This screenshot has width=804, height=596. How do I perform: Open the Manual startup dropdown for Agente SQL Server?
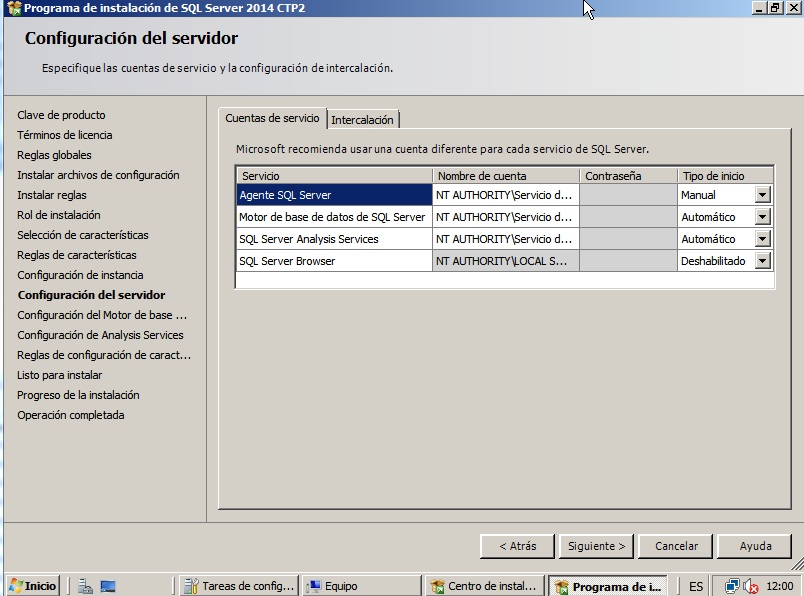click(765, 195)
